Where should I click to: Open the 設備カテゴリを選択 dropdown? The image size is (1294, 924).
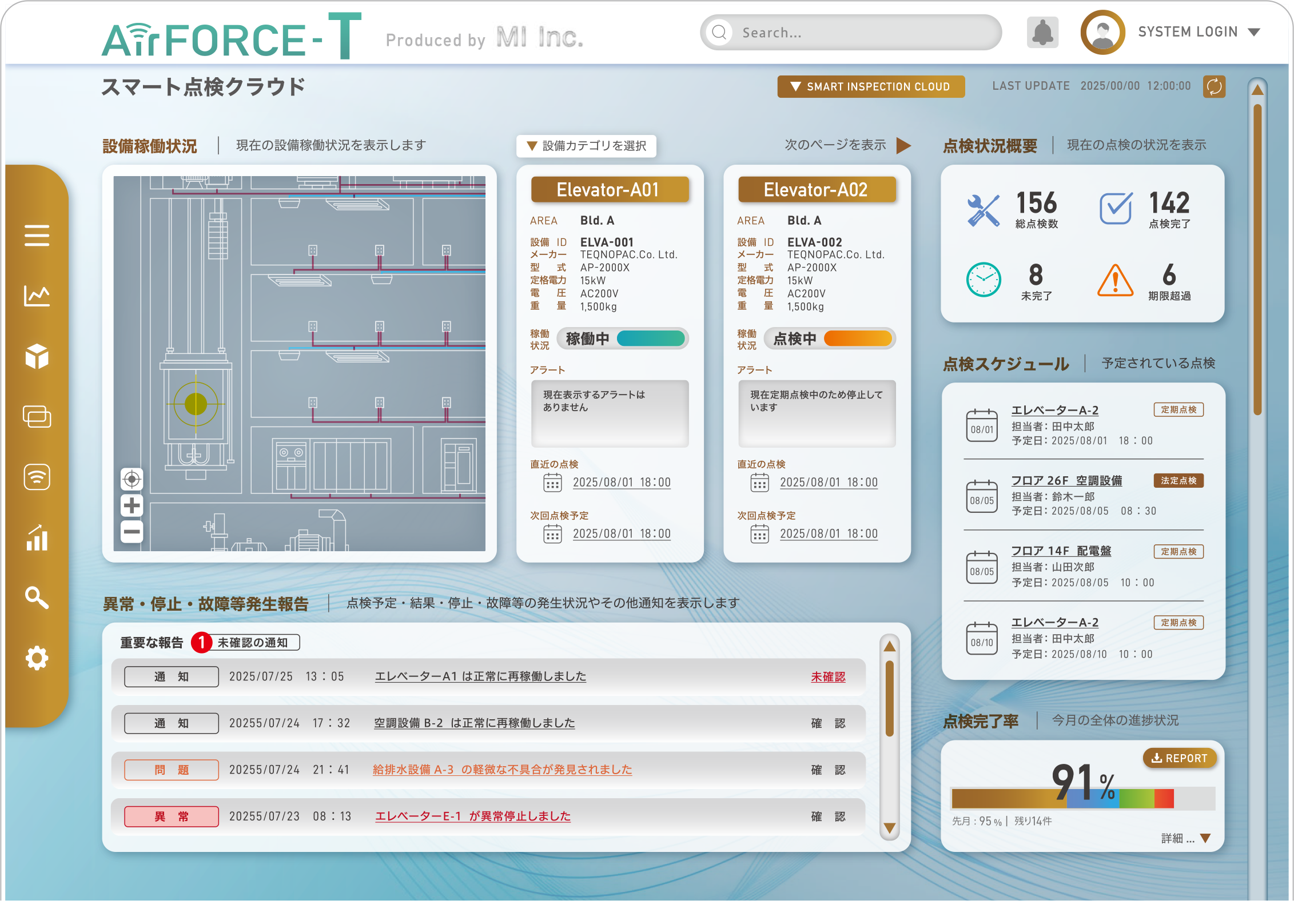coord(586,146)
